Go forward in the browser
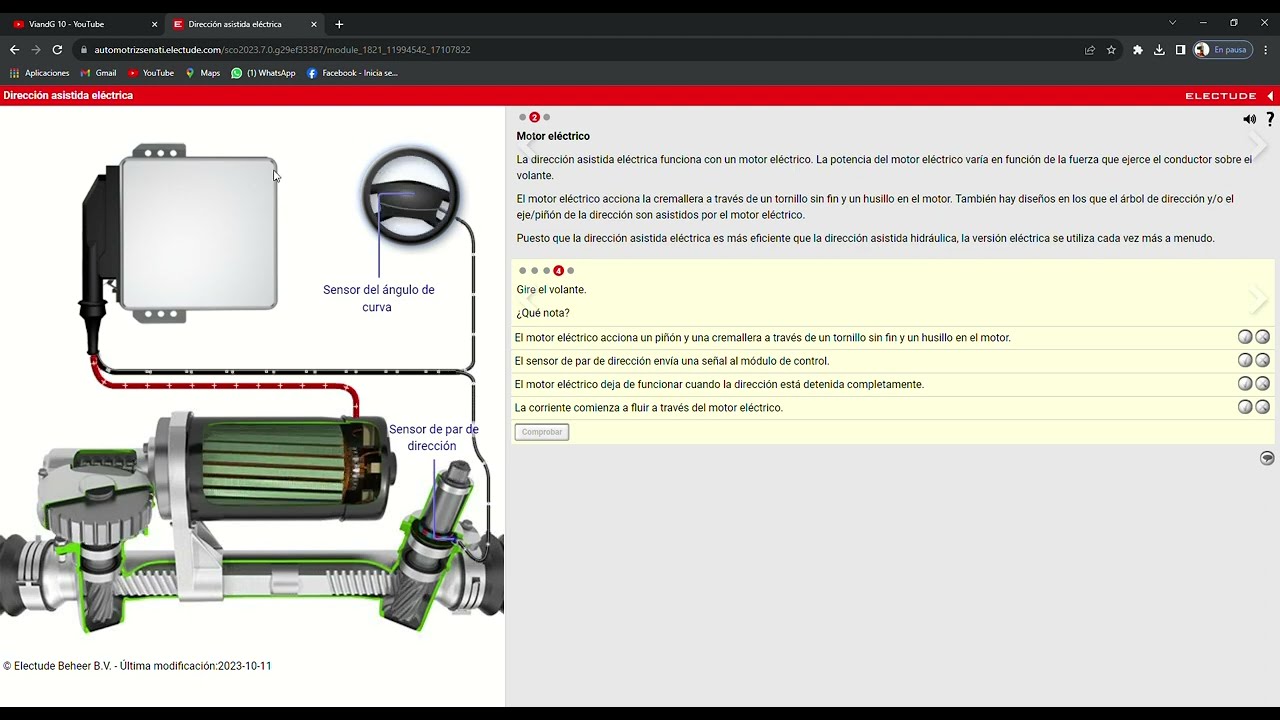 pyautogui.click(x=36, y=50)
